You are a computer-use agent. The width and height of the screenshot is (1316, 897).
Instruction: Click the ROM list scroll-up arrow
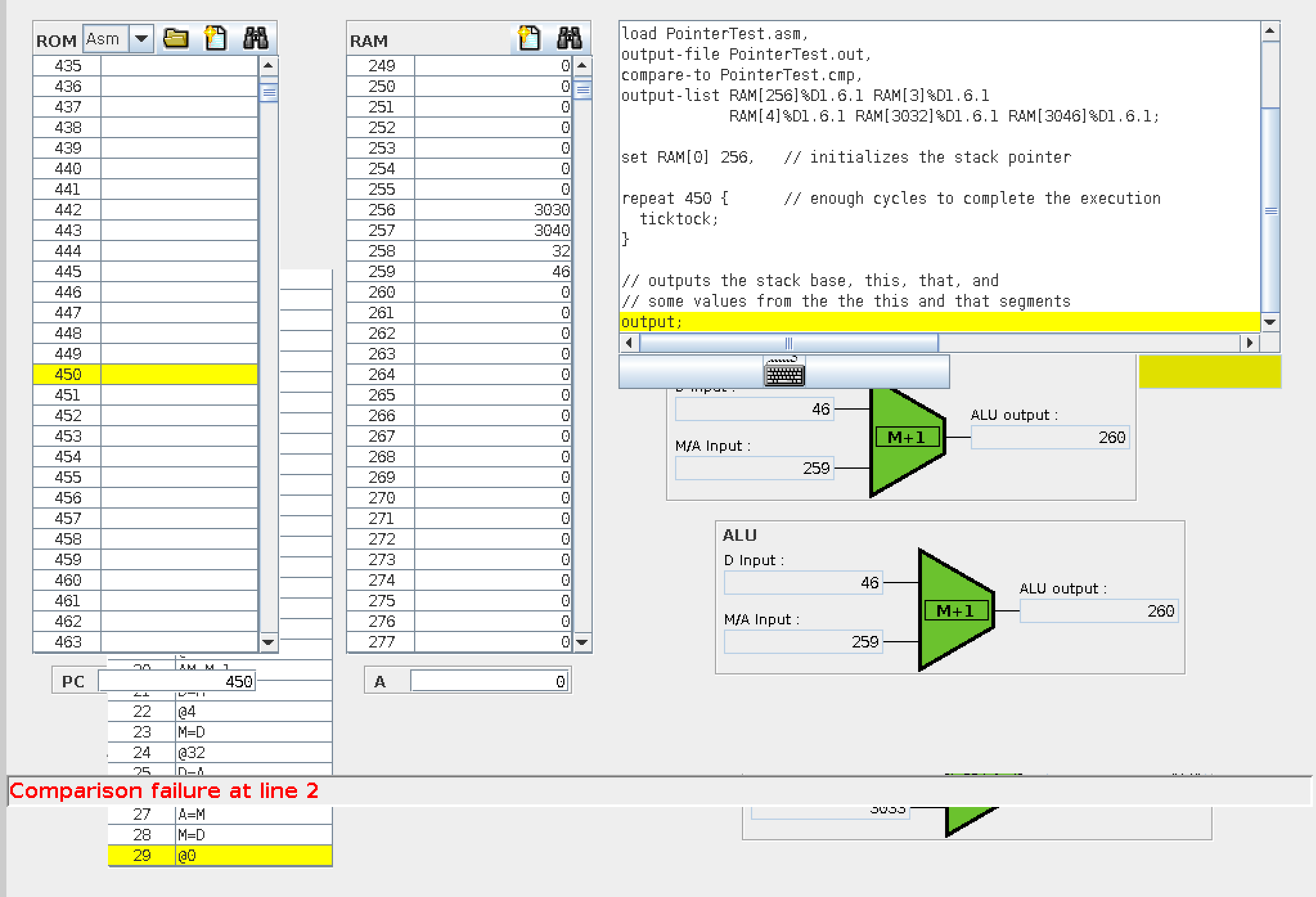point(268,66)
